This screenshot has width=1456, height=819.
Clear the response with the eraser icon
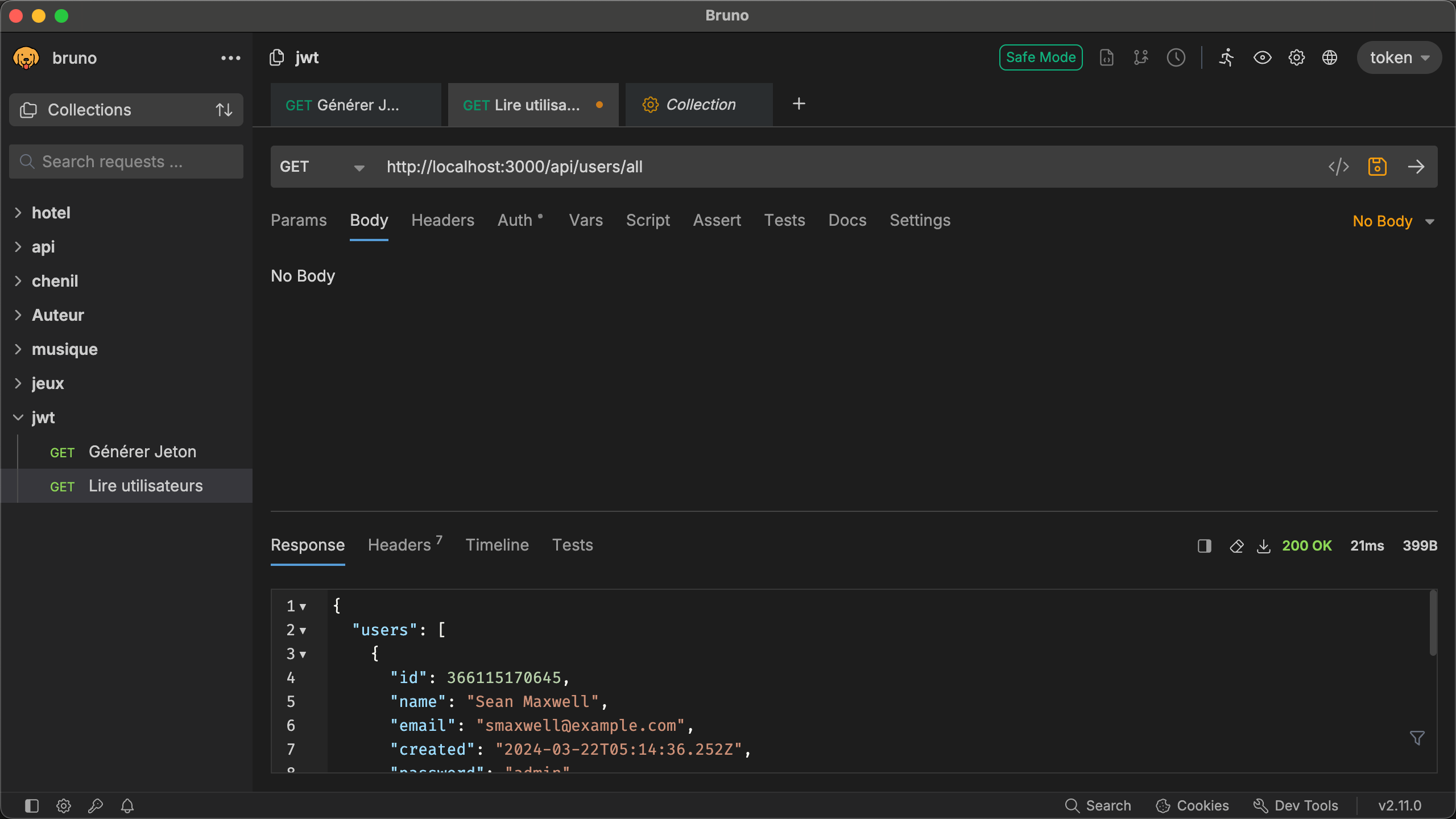[x=1236, y=546]
